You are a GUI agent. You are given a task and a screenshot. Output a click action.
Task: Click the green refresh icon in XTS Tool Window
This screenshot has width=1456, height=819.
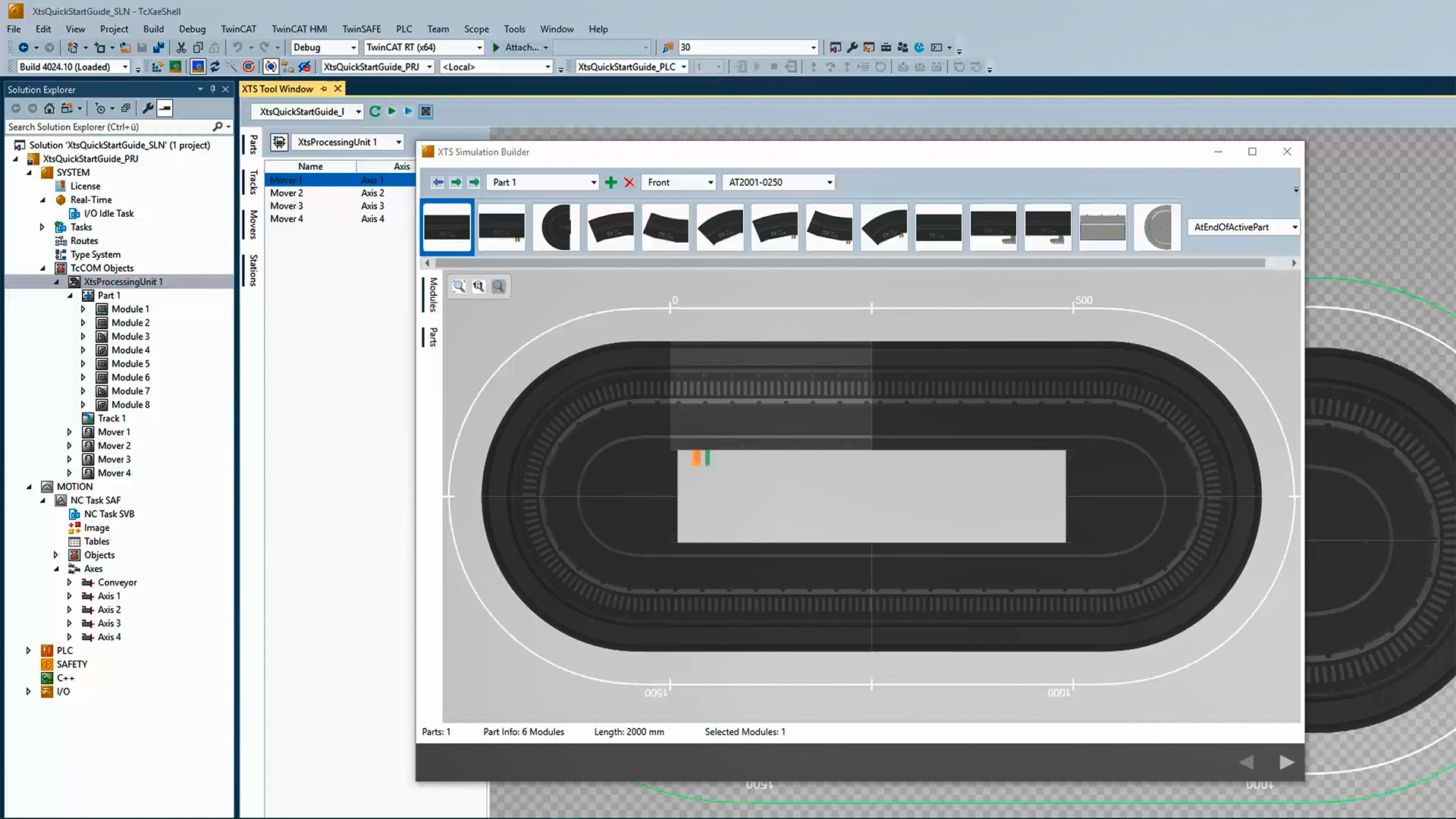click(x=375, y=111)
